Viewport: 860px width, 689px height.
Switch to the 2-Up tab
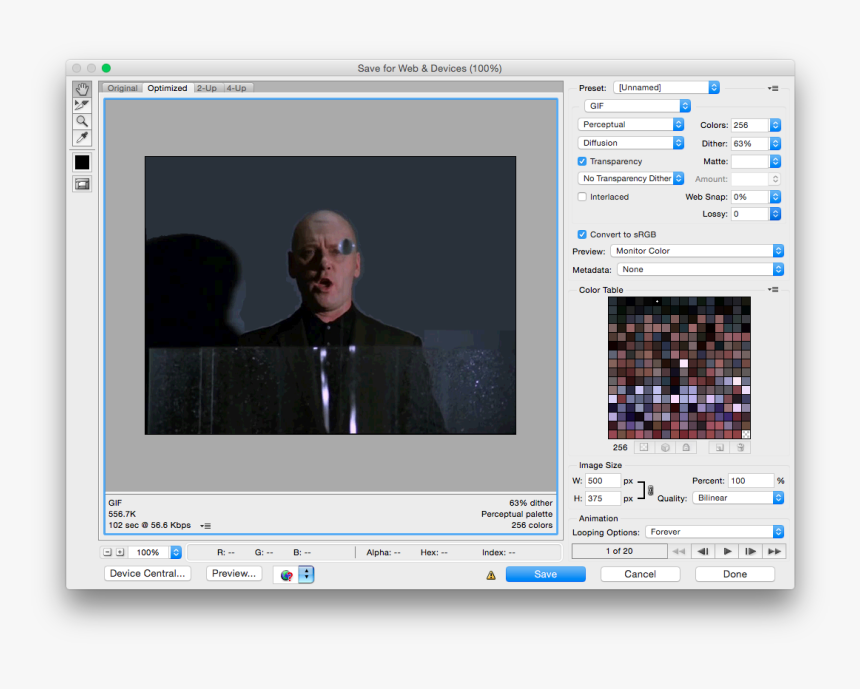coord(207,88)
